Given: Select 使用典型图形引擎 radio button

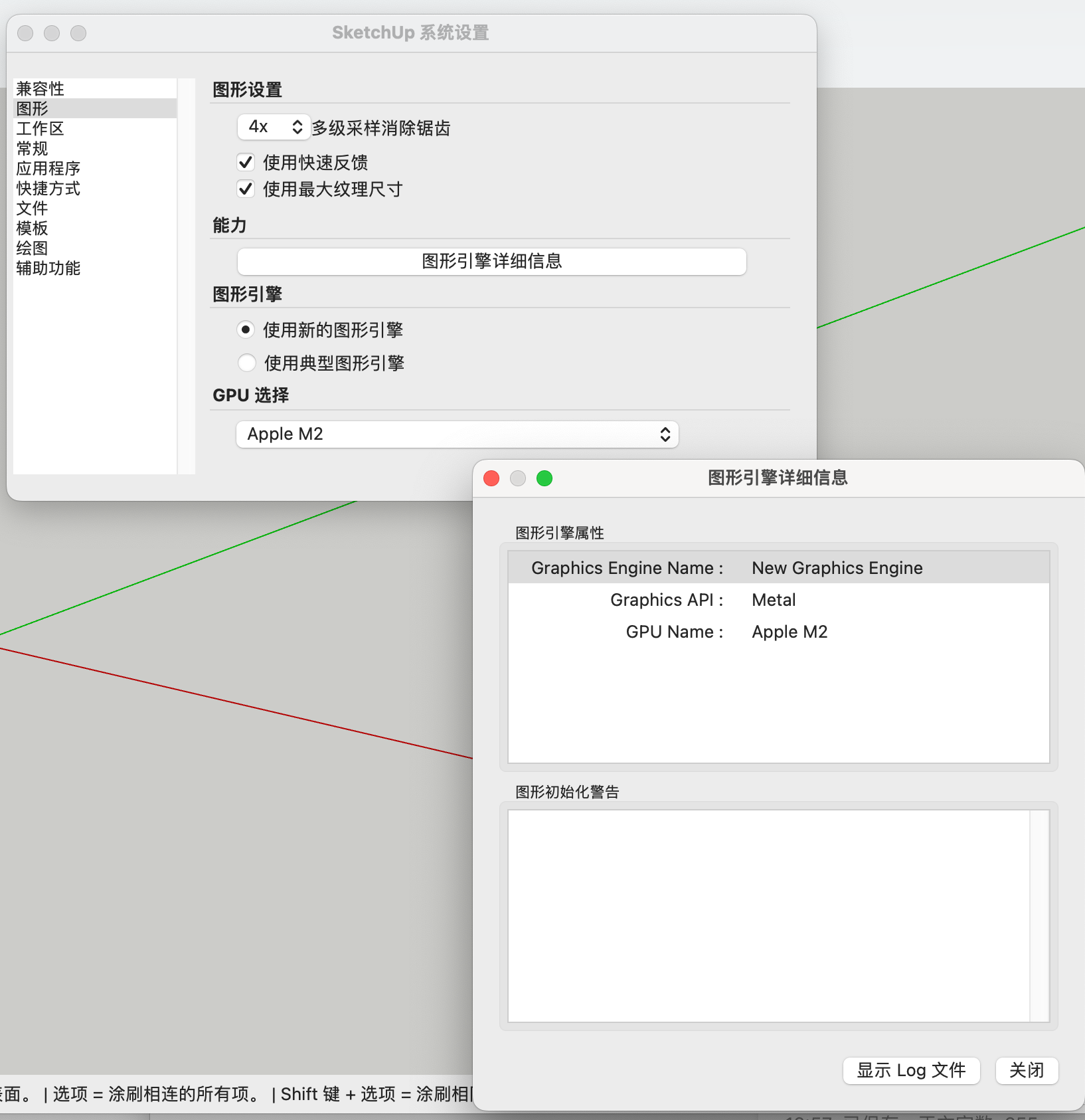Looking at the screenshot, I should click(246, 363).
